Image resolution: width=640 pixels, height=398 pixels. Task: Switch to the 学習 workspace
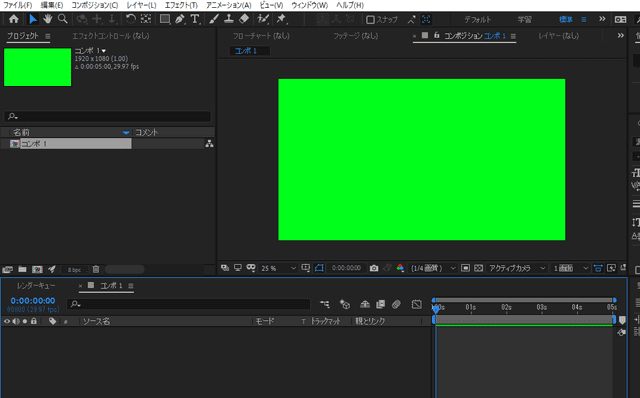[524, 20]
